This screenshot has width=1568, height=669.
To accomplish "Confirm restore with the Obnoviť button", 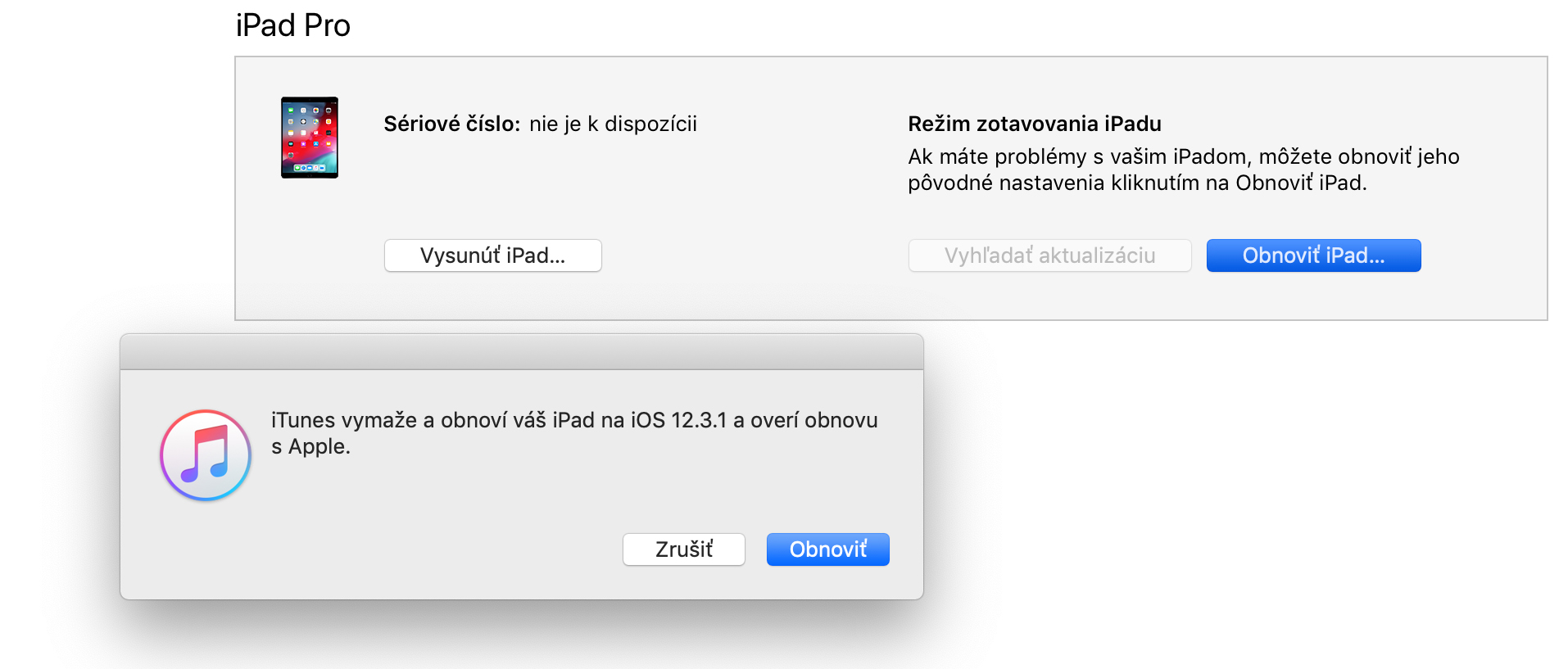I will 827,549.
